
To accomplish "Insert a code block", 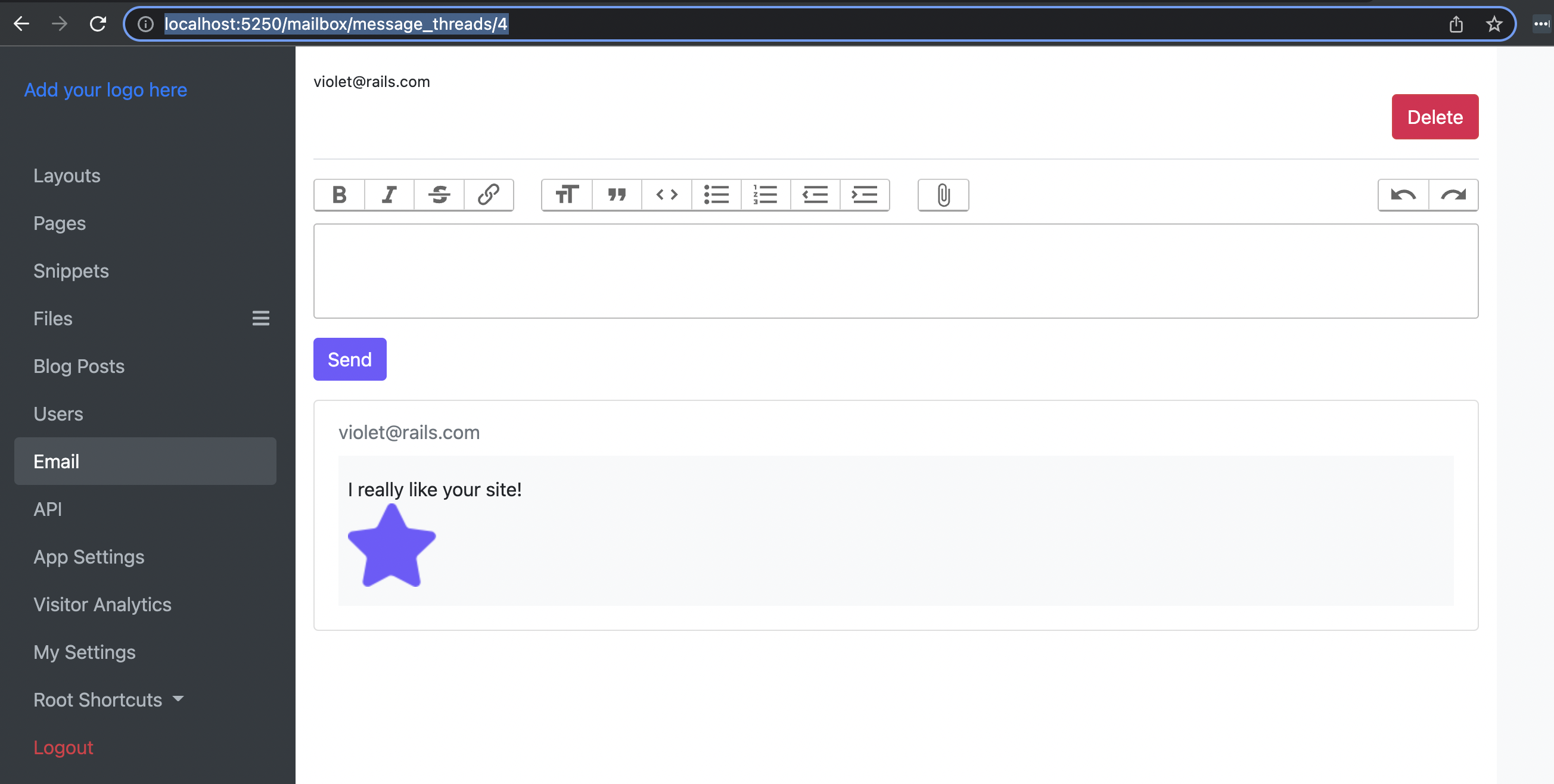I will pos(666,195).
